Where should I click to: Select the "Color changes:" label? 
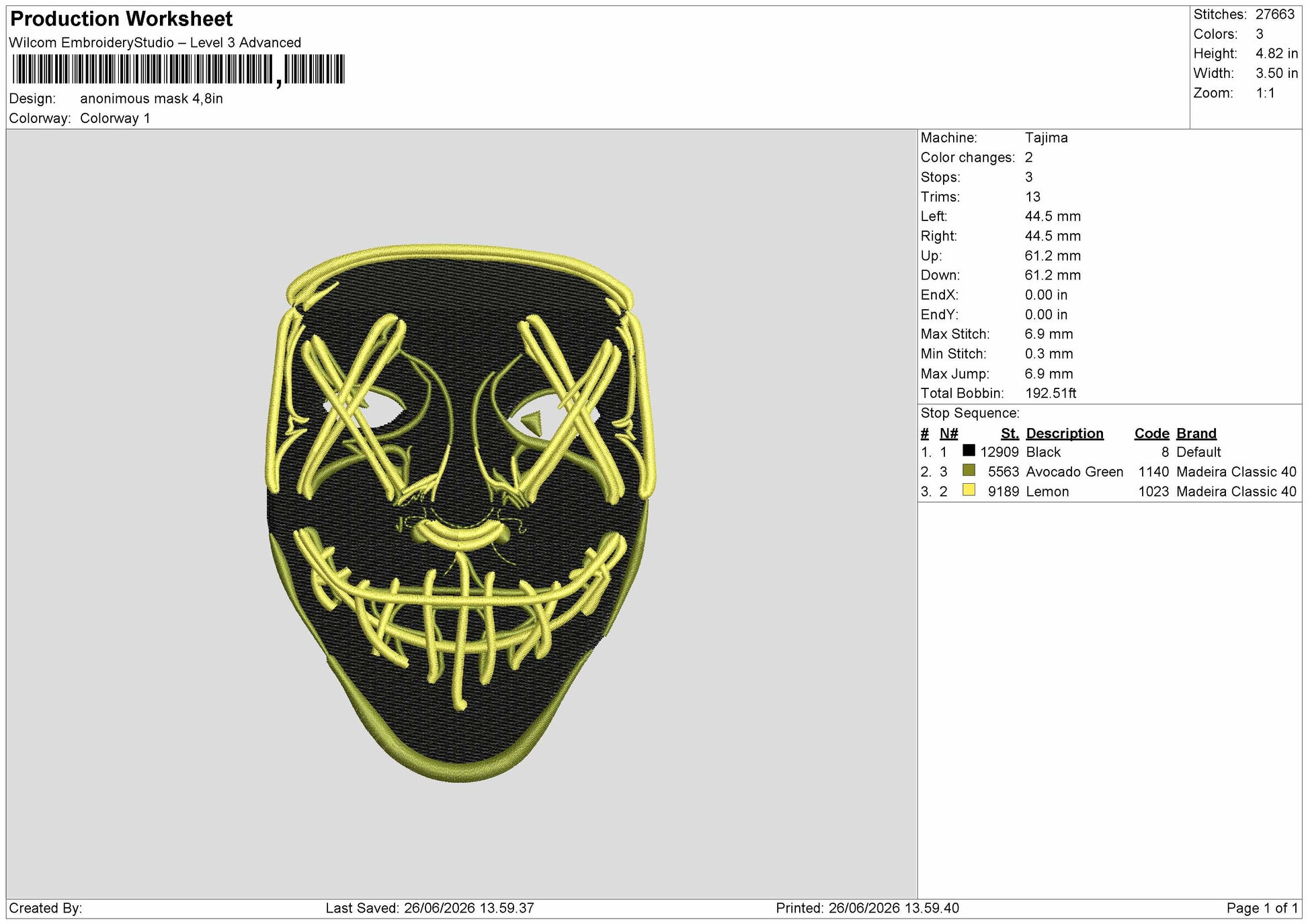(x=968, y=157)
